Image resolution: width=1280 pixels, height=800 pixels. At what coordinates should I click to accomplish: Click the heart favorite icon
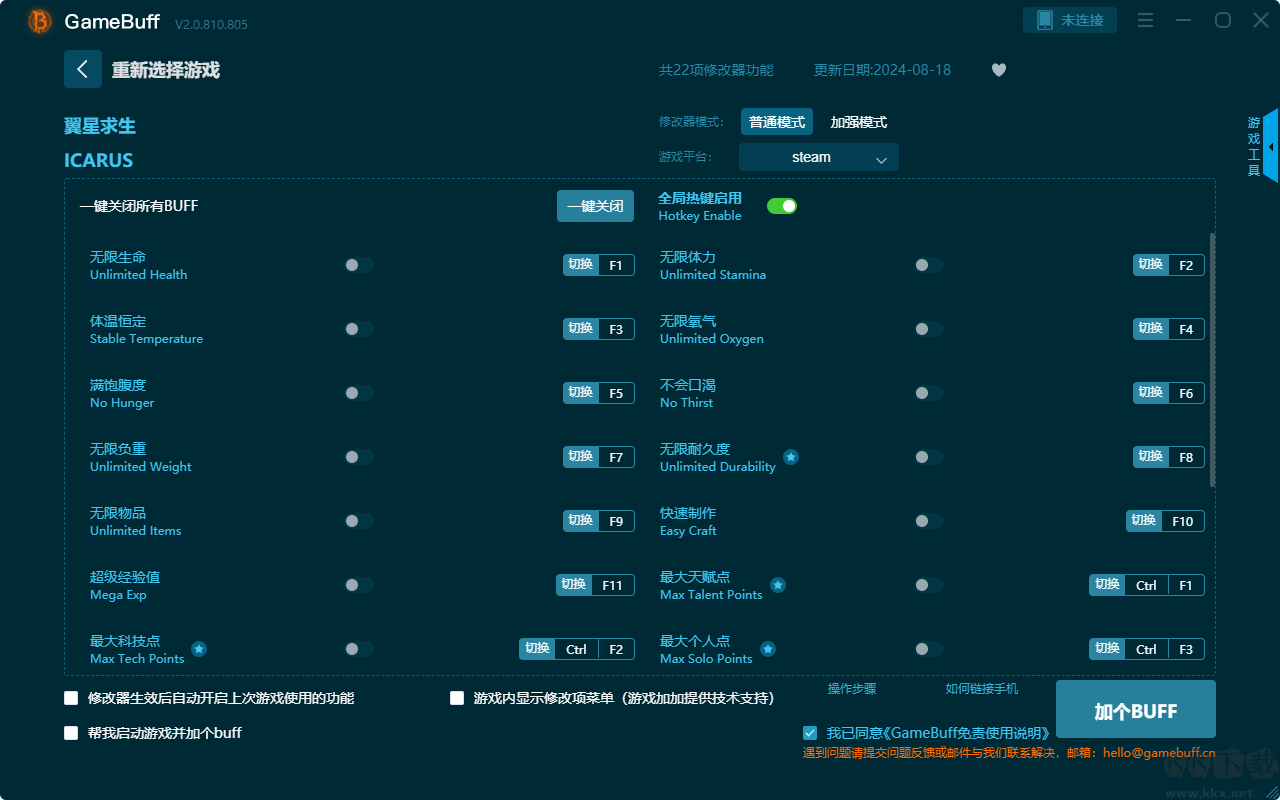pos(999,70)
